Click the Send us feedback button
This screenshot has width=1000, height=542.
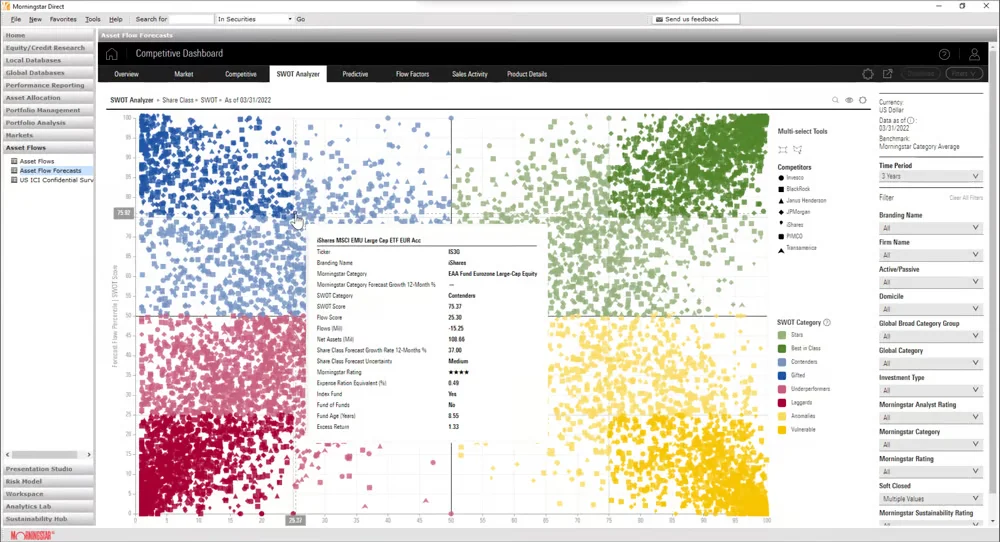coord(696,19)
